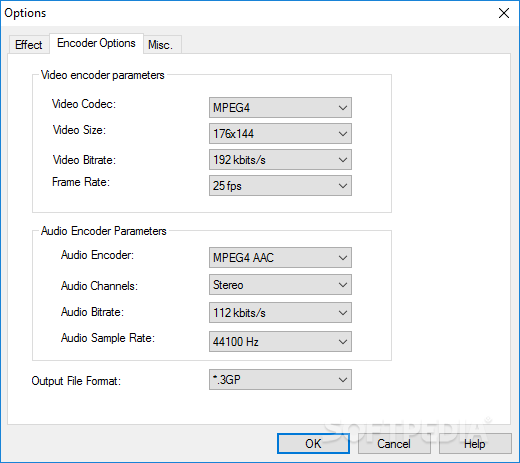
Task: Open the Video Bitrate dropdown
Action: 280,159
